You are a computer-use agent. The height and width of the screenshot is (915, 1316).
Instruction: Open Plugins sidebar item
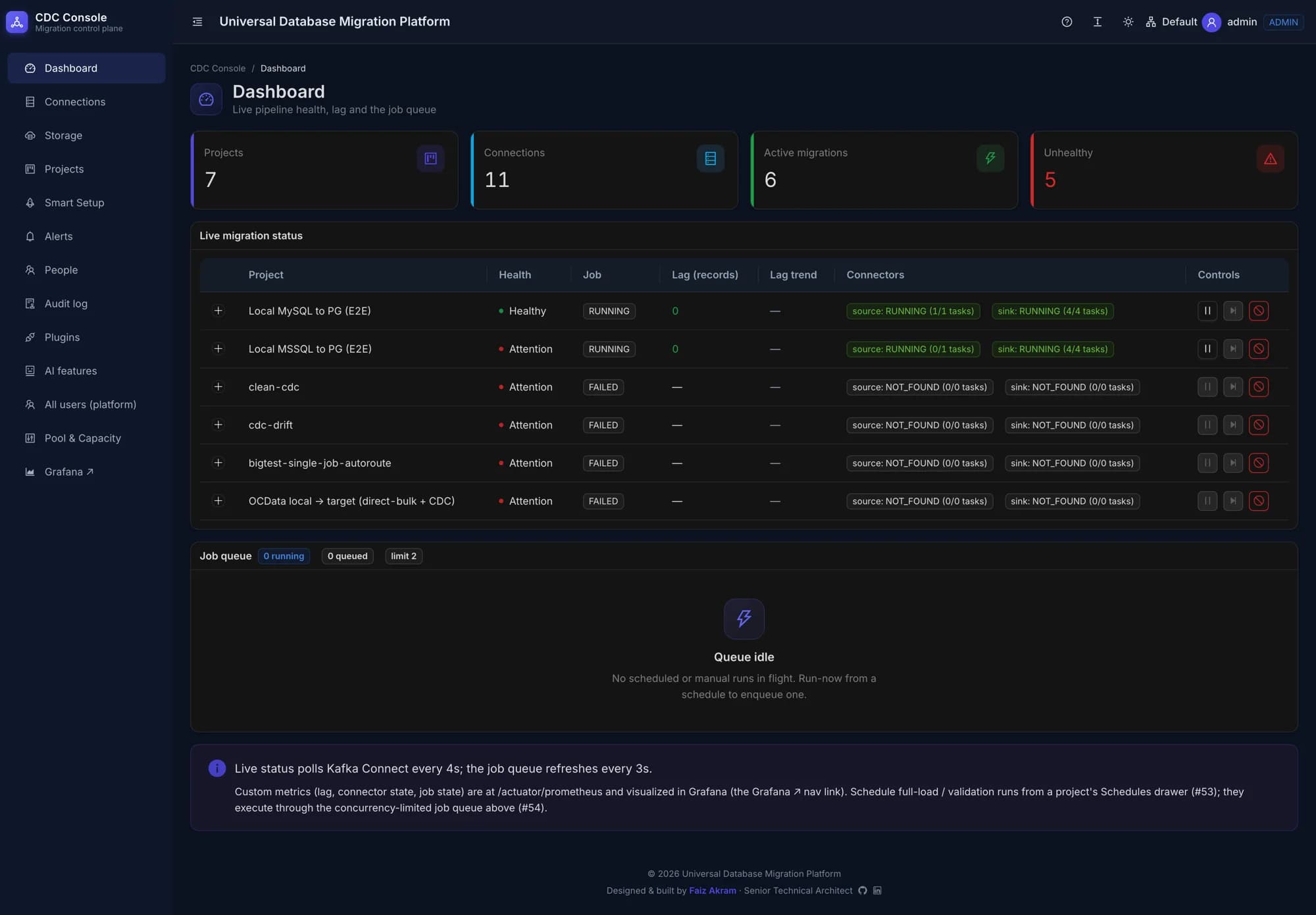tap(86, 337)
